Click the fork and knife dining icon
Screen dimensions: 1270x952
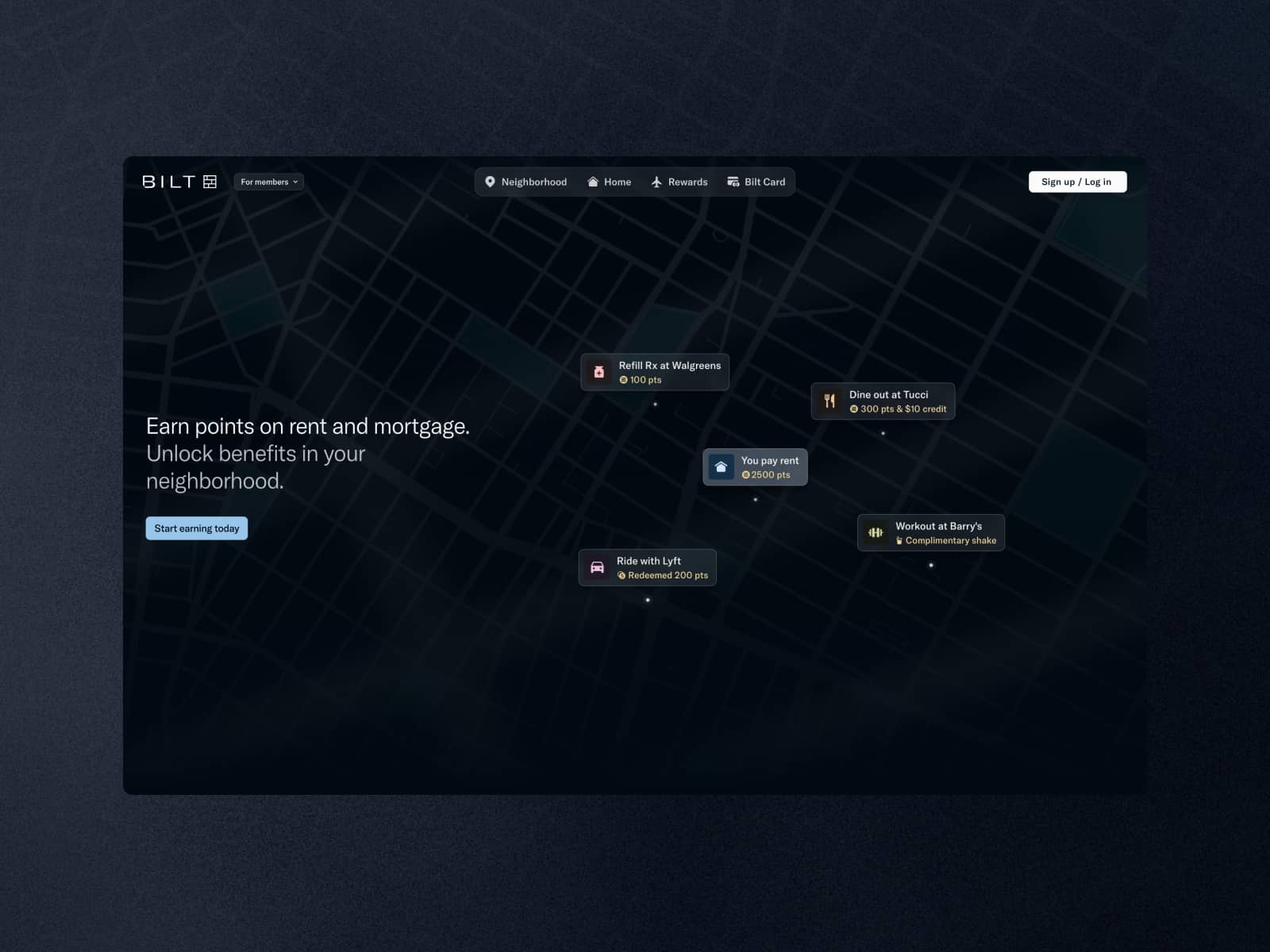829,401
